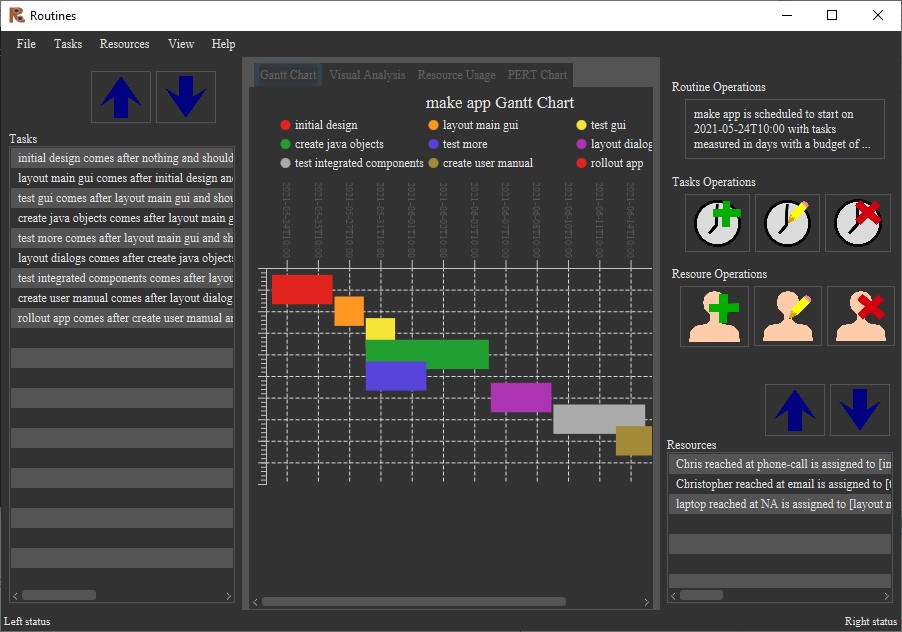Open the Resources menu
Image resolution: width=902 pixels, height=632 pixels.
(124, 44)
